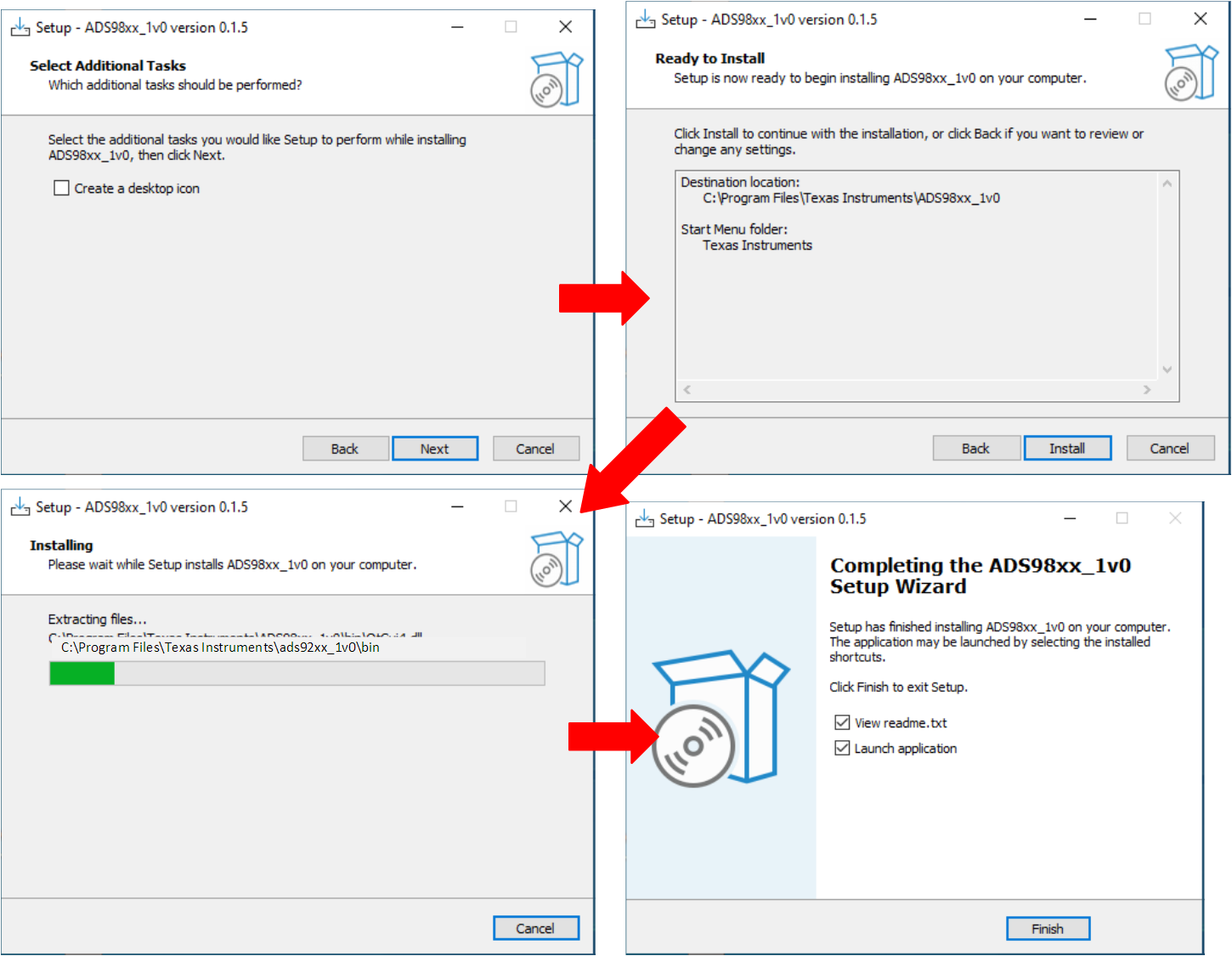This screenshot has height=956, width=1232.
Task: Click Next in Select Additional Tasks dialog
Action: coord(435,449)
